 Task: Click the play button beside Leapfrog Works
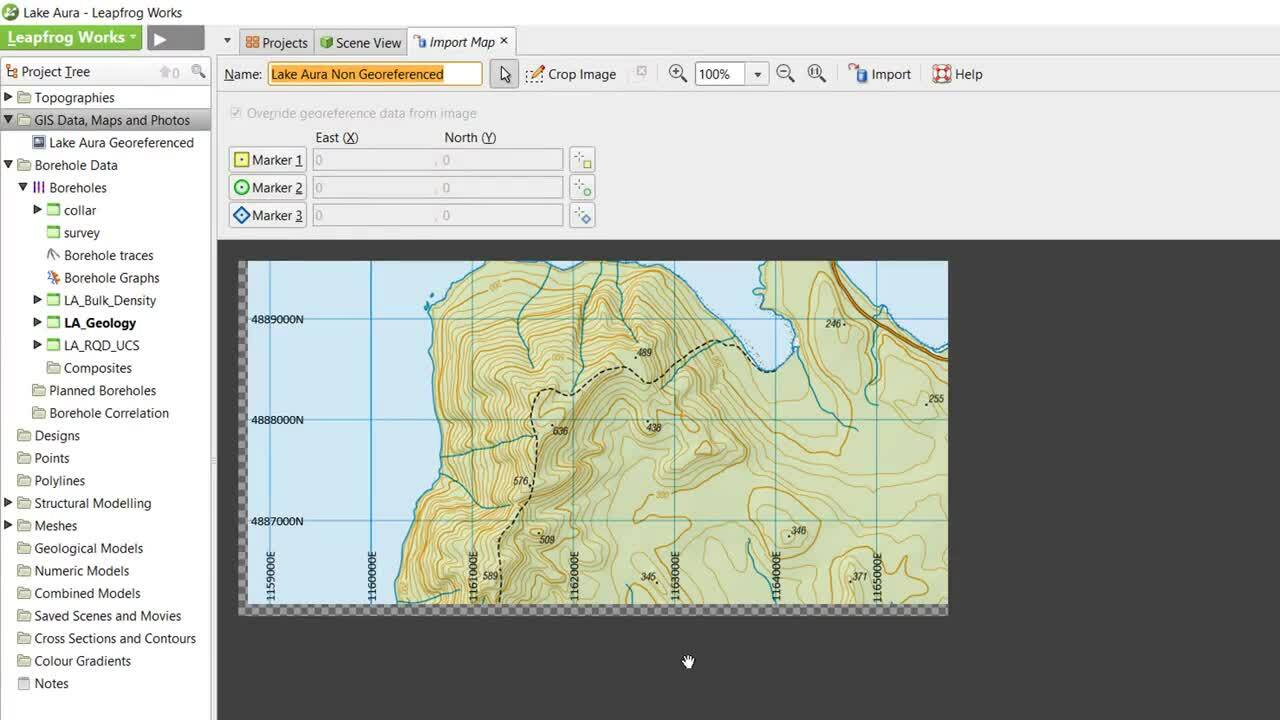point(175,38)
